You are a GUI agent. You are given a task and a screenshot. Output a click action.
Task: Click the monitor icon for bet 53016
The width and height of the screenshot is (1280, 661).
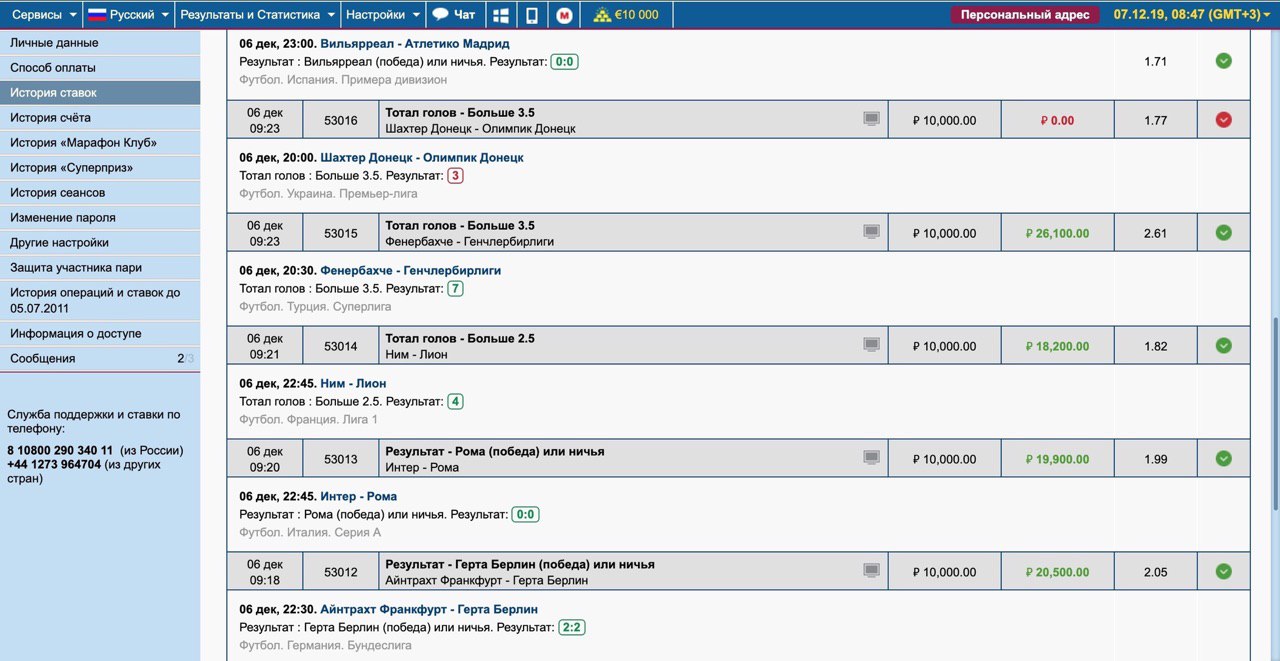872,118
